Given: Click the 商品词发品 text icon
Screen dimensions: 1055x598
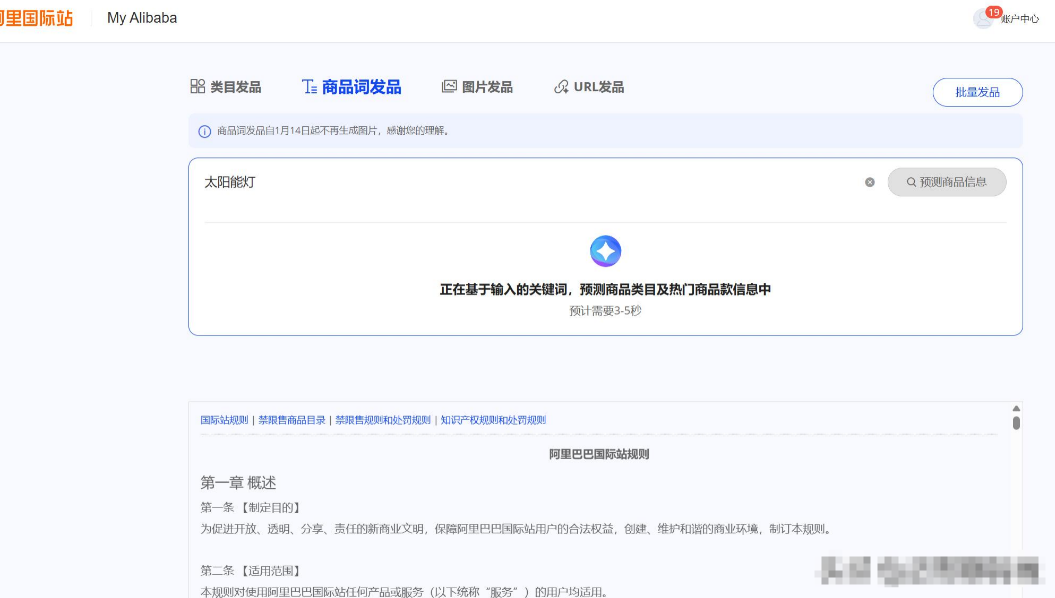Looking at the screenshot, I should coord(310,87).
